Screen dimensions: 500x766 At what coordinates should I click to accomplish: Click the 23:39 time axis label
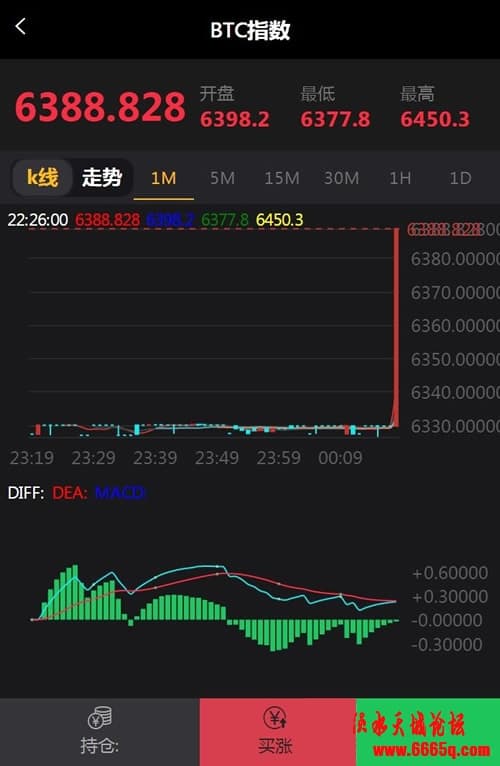coord(155,458)
